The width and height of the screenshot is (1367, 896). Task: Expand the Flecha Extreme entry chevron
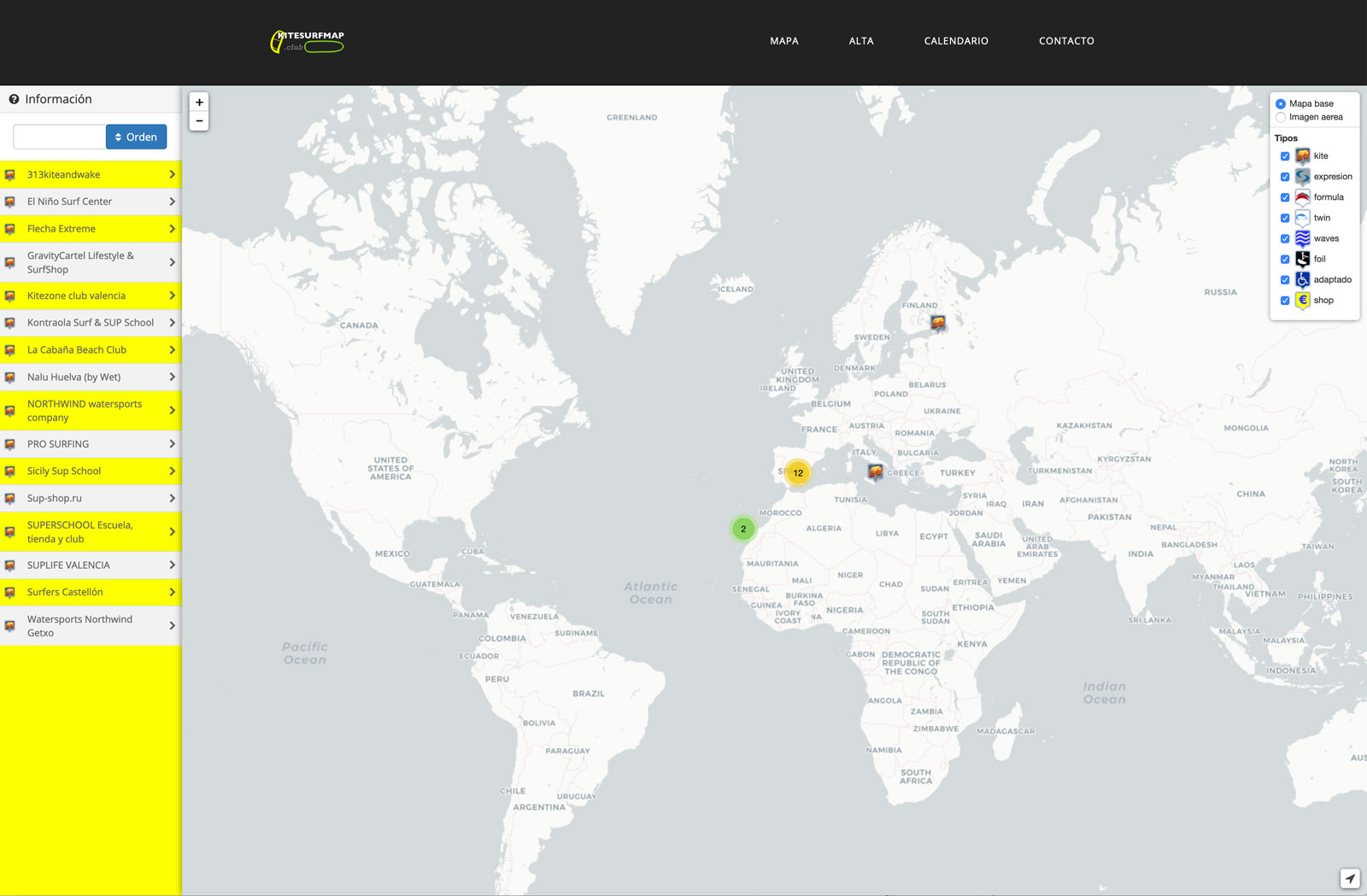[x=173, y=228]
